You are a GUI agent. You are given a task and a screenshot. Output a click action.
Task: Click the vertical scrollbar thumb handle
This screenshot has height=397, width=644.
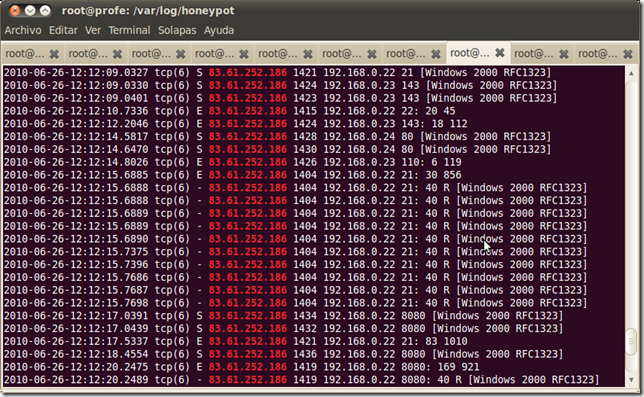click(631, 342)
